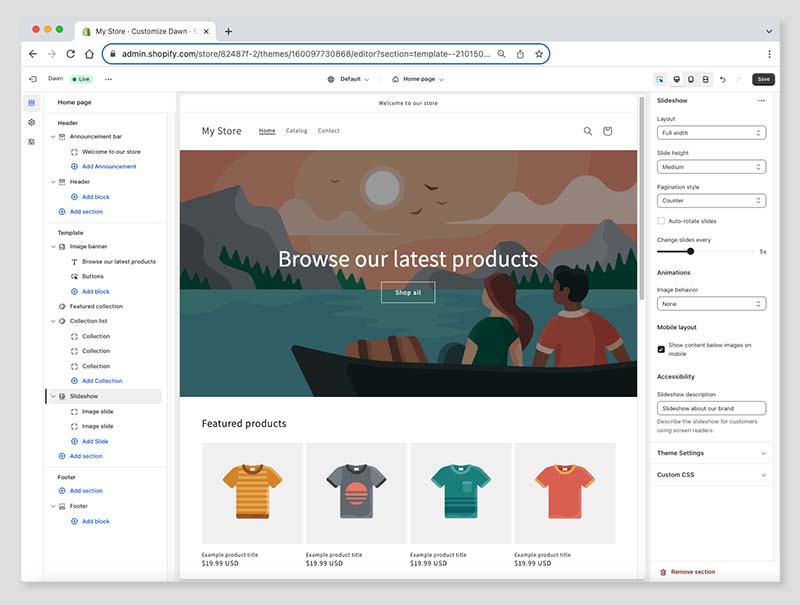Collapse the Image banner section
The height and width of the screenshot is (605, 800).
(53, 246)
